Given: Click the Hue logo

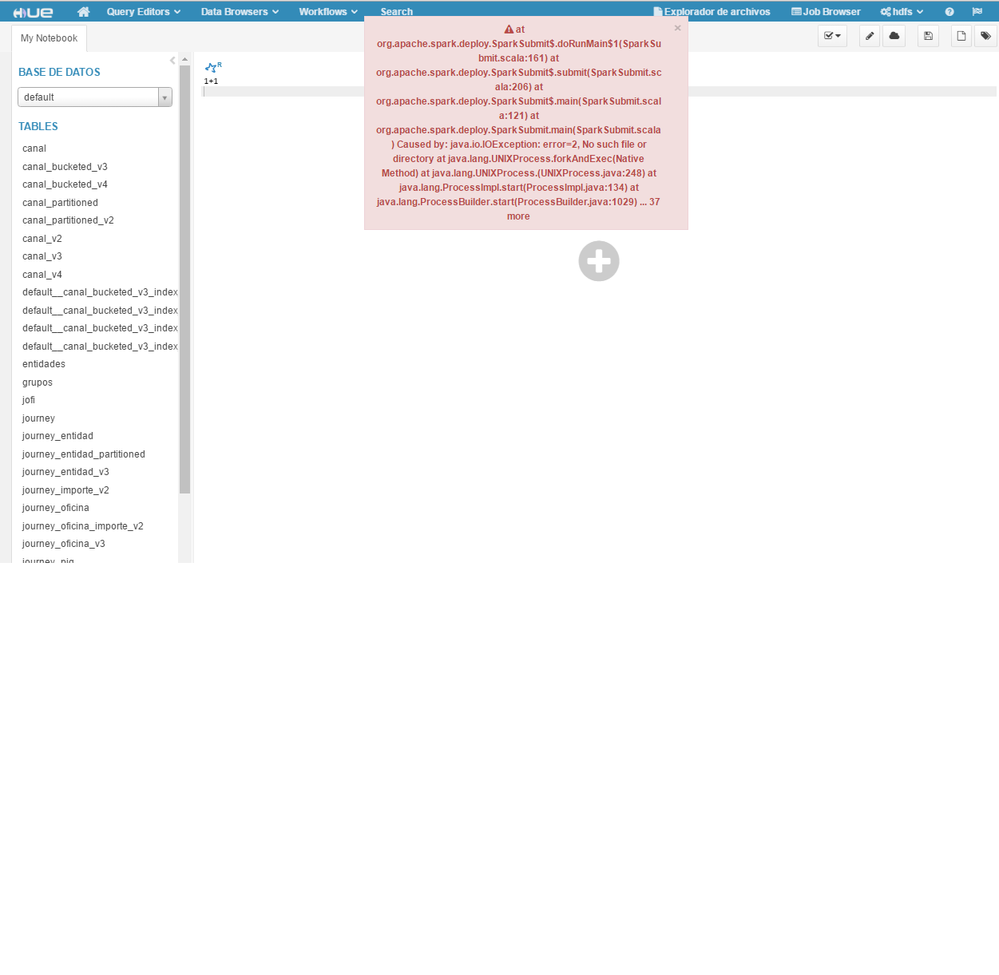Looking at the screenshot, I should point(33,12).
